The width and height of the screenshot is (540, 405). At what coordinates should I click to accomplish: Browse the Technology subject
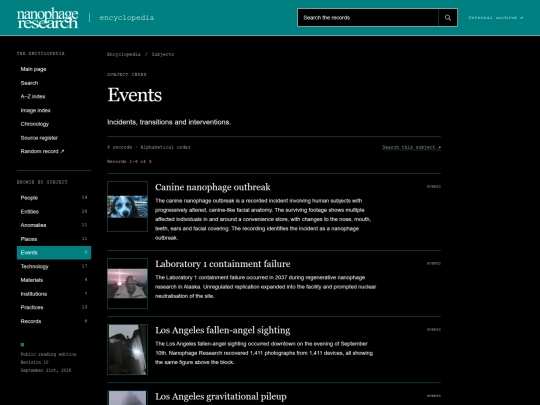pos(54,266)
